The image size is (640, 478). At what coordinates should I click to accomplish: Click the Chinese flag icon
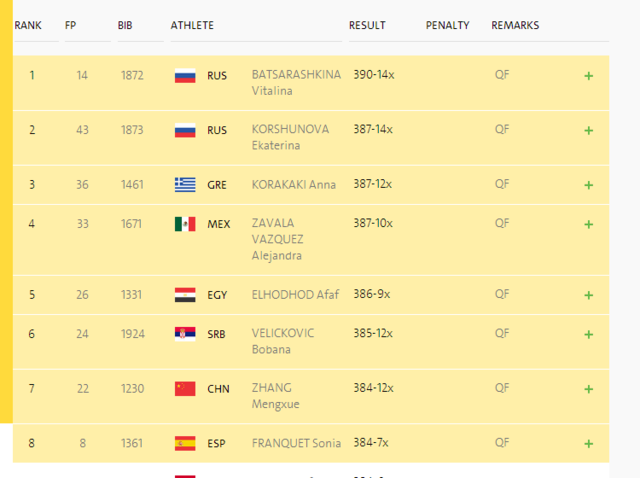click(x=185, y=389)
